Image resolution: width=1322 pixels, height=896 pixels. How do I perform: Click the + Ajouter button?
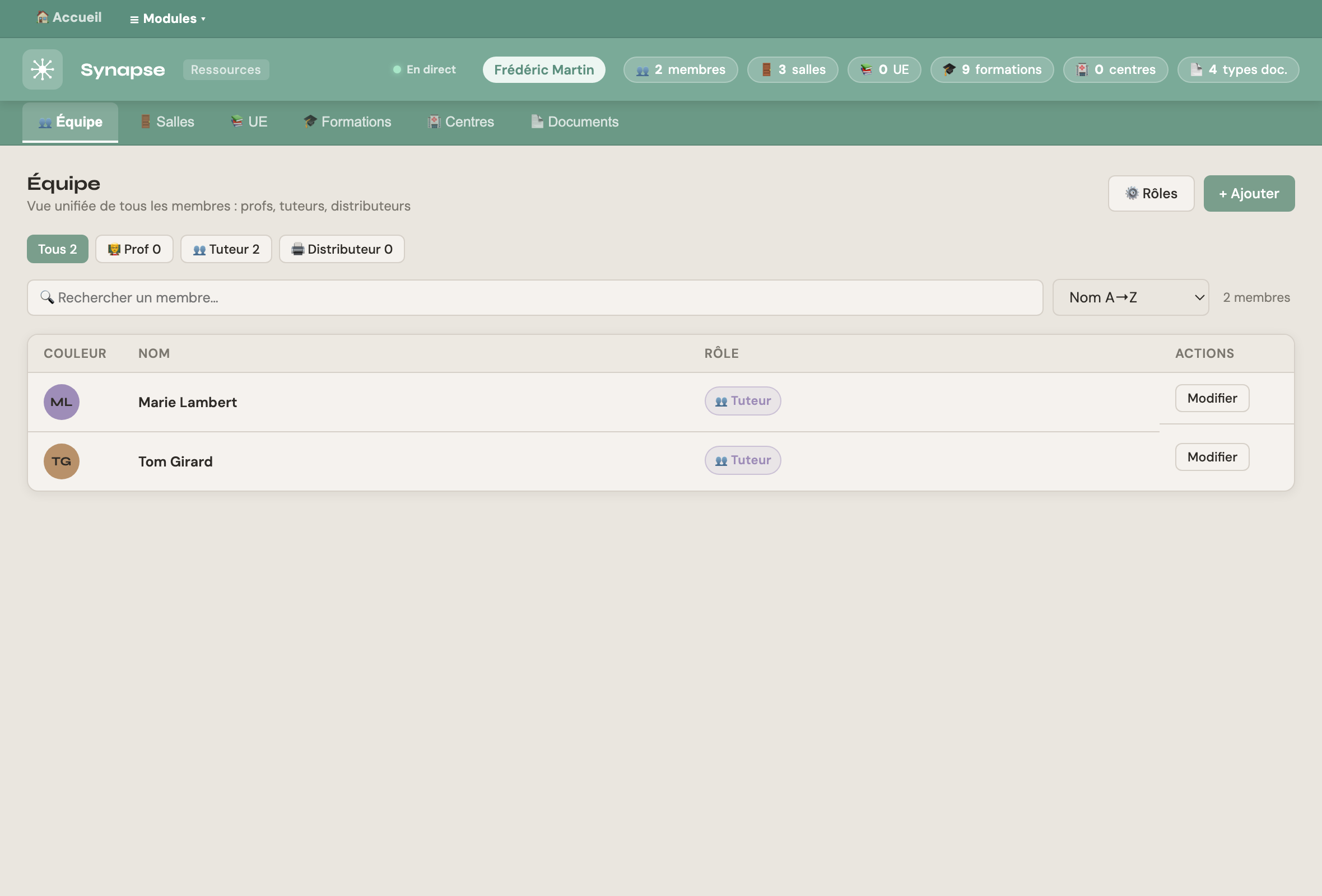click(x=1249, y=193)
